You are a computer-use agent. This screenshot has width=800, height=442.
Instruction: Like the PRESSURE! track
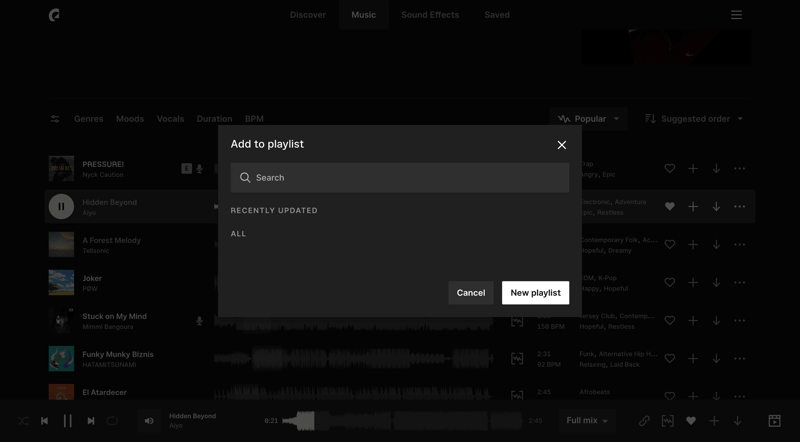pos(670,168)
